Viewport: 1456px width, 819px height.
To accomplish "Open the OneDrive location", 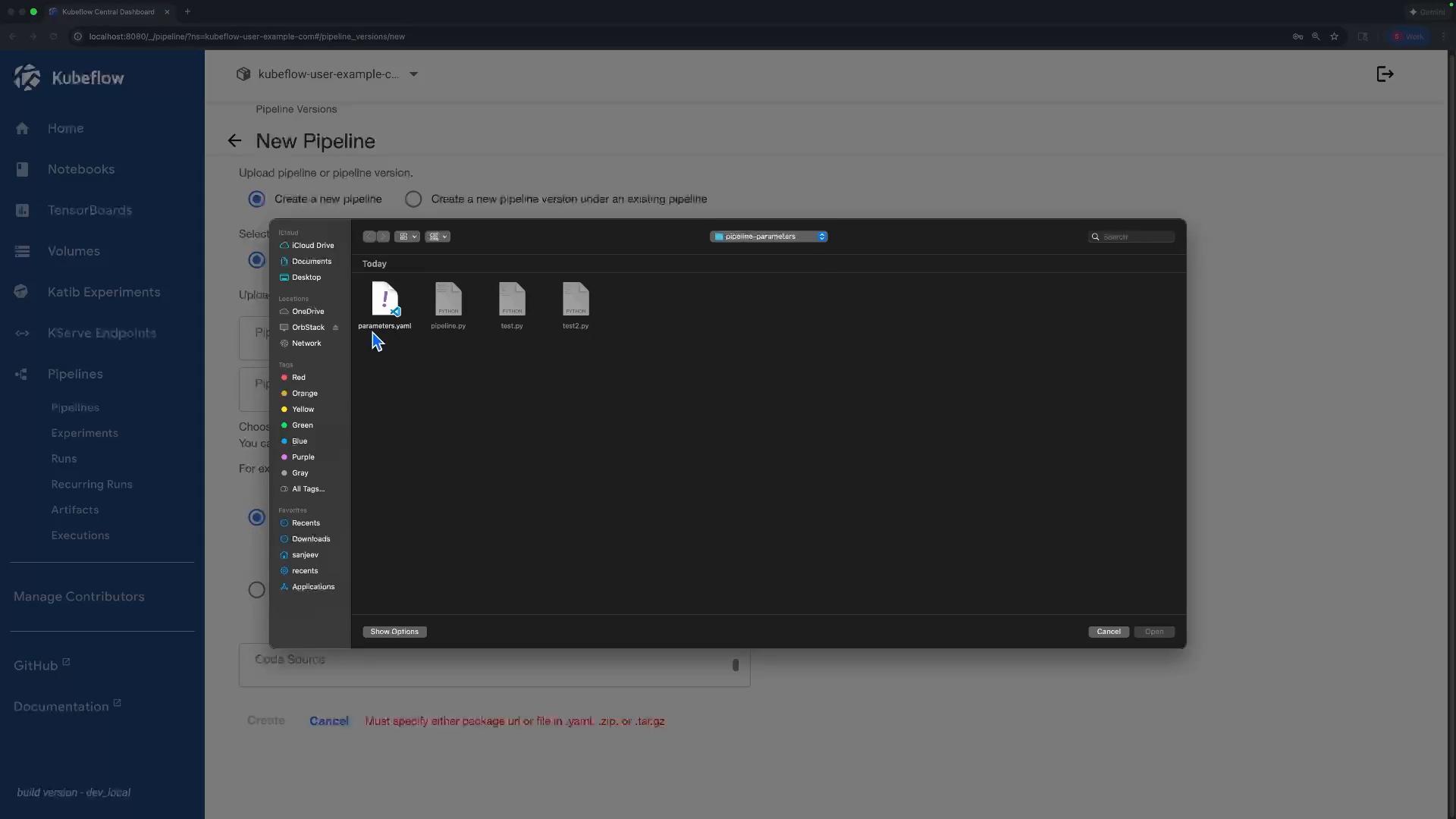I will coord(303,312).
